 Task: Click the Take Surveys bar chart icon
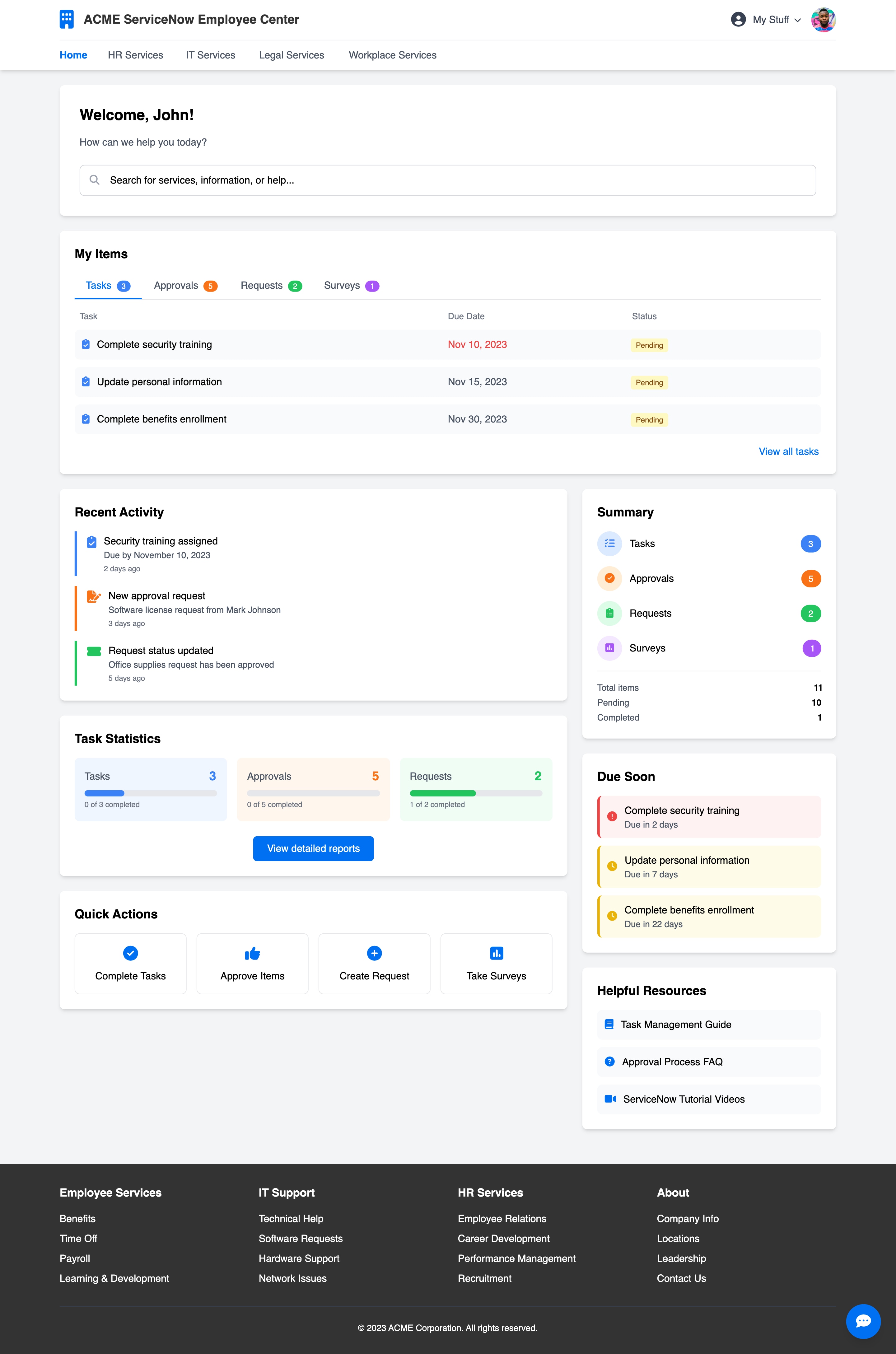coord(496,953)
